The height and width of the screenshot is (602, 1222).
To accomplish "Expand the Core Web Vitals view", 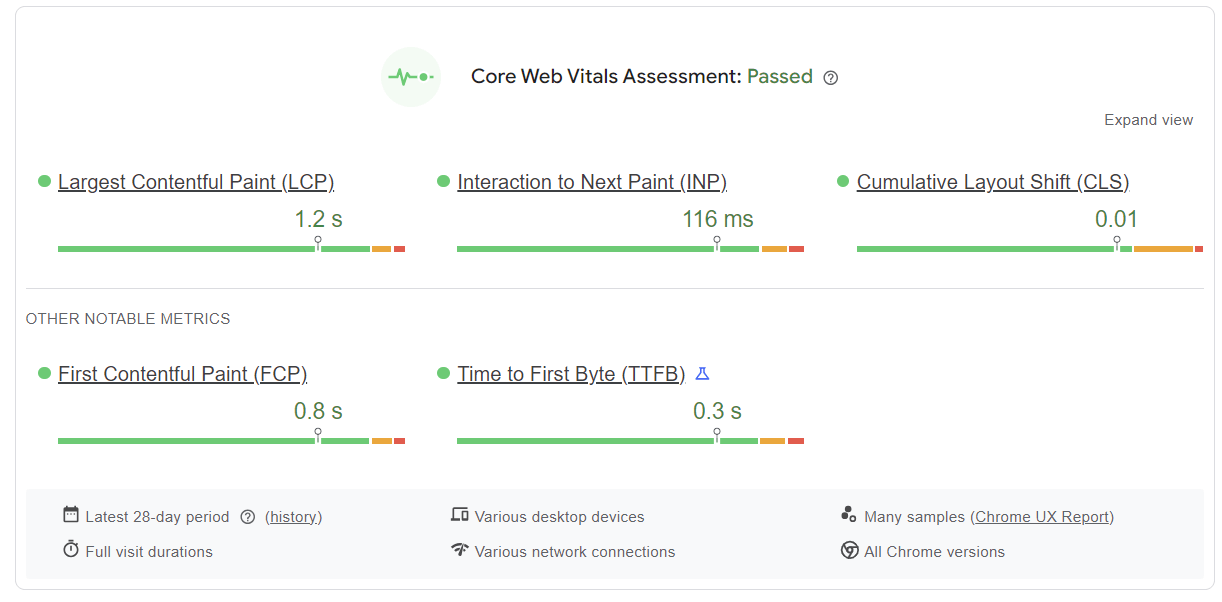I will click(x=1148, y=120).
